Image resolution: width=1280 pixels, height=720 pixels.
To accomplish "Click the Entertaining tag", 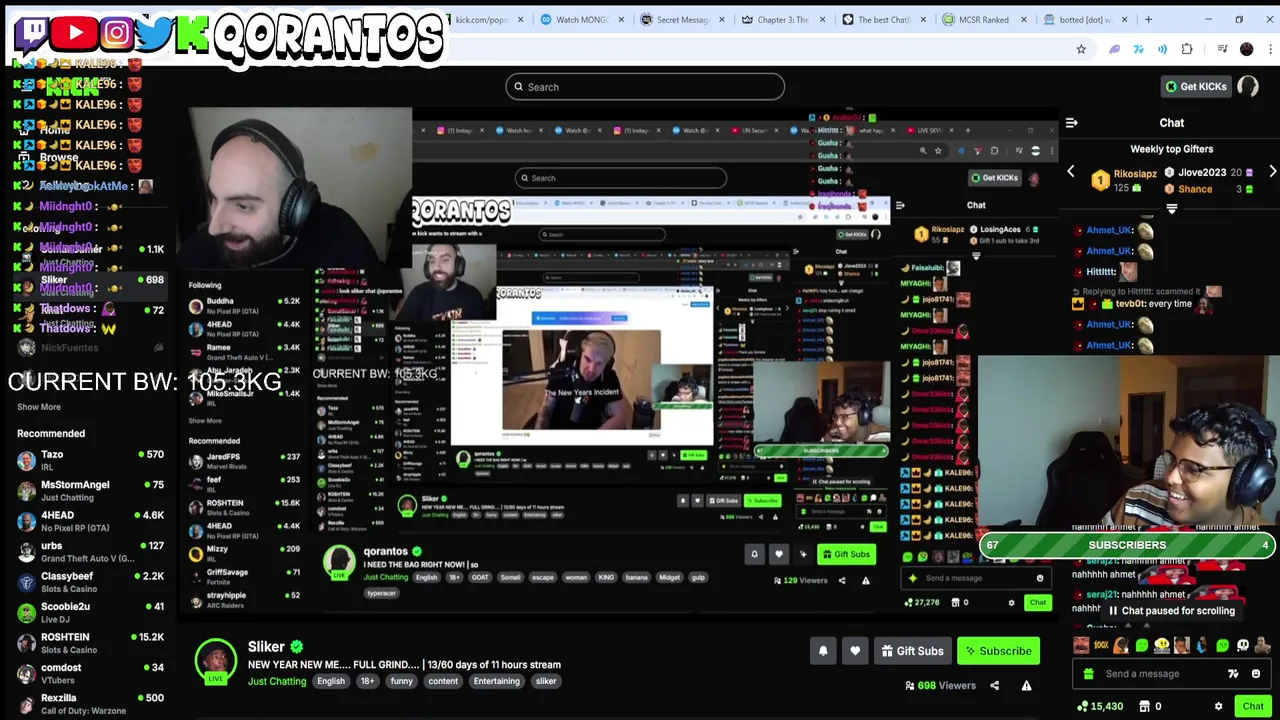I will pos(497,682).
